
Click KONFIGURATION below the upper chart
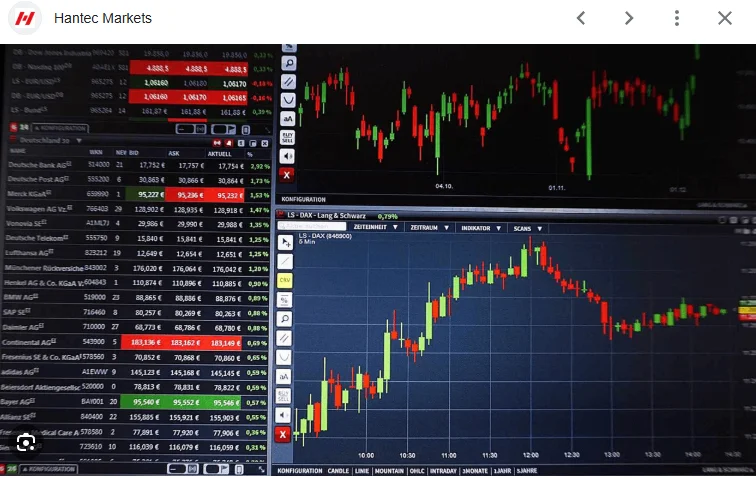(x=303, y=199)
